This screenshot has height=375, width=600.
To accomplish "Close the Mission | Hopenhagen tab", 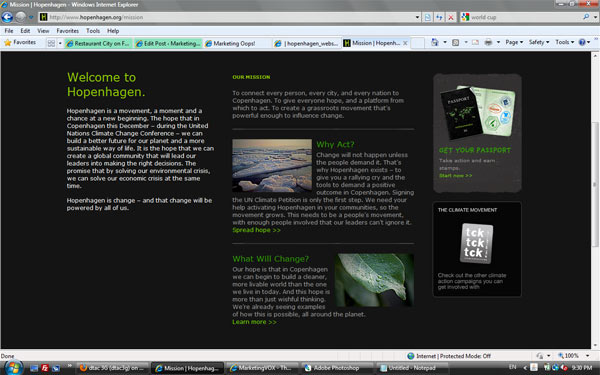I will [405, 43].
